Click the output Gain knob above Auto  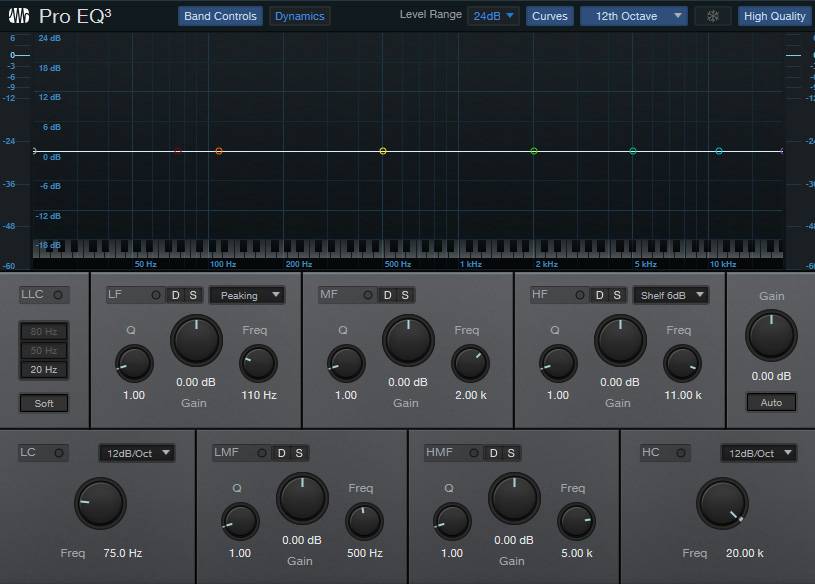771,336
